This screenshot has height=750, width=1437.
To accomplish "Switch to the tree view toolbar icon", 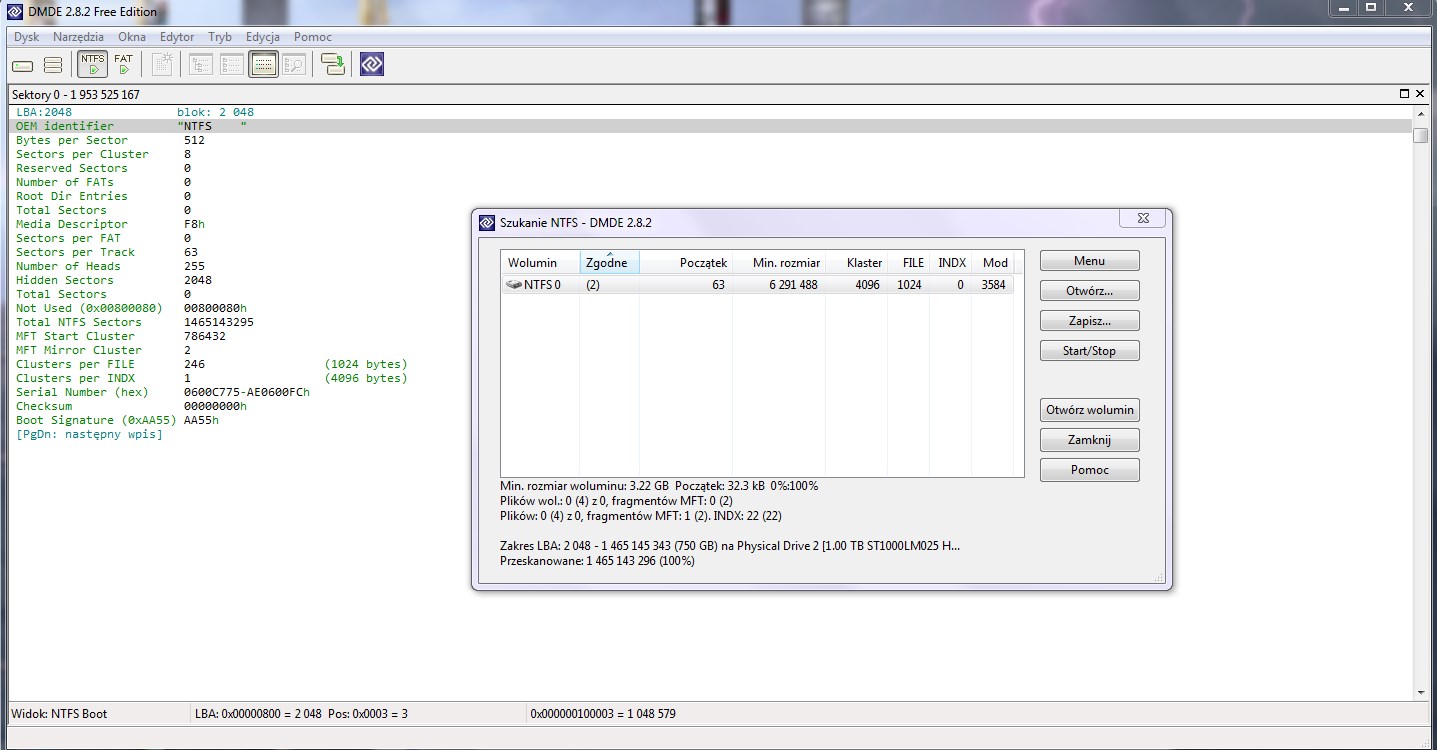I will (x=200, y=65).
